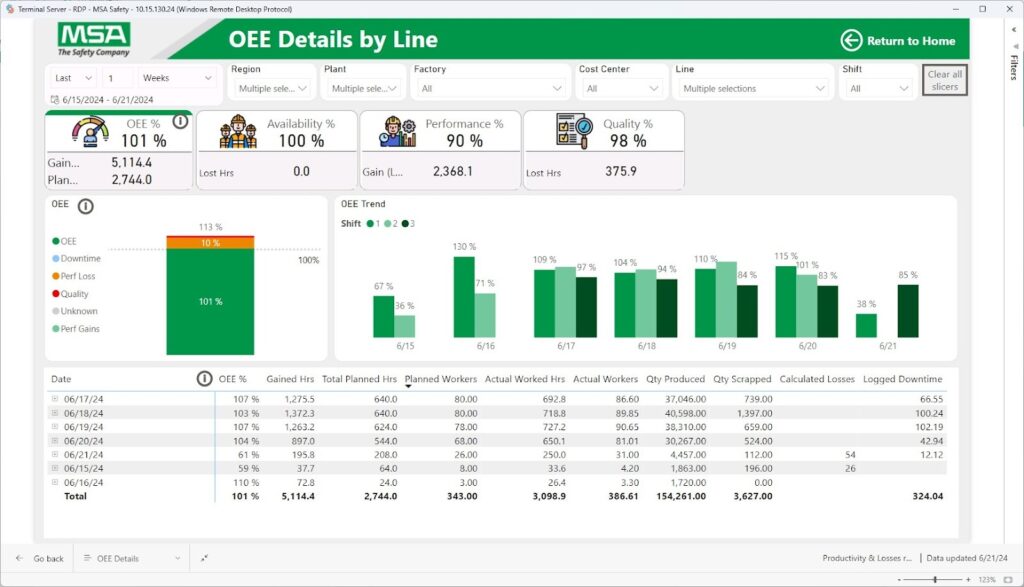Click the Quality % checklist magnifier icon
The height and width of the screenshot is (587, 1024).
coord(574,131)
